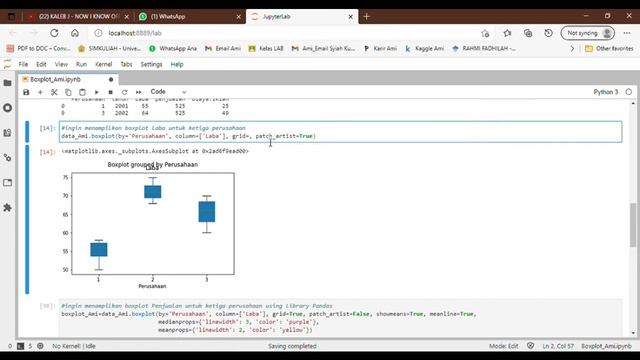Click the Not syncing profile button

[x=588, y=33]
